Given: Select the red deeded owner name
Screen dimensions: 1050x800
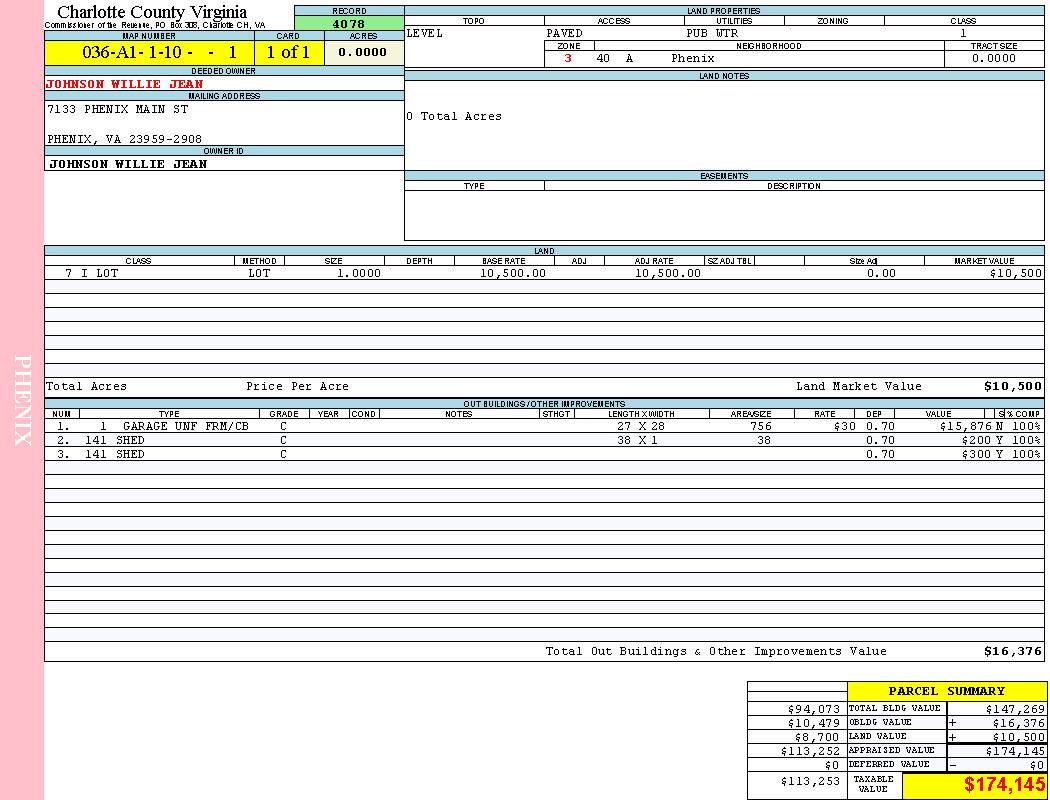Looking at the screenshot, I should tap(125, 84).
